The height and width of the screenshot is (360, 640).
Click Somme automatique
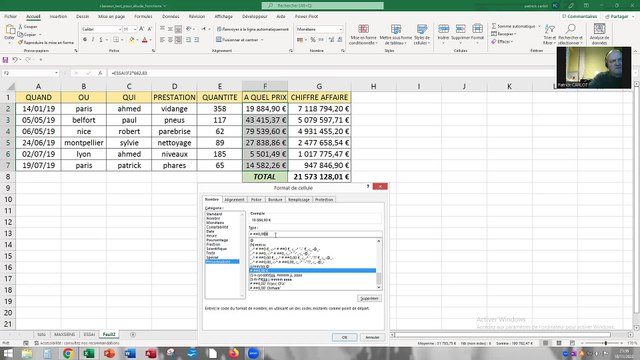[x=513, y=26]
